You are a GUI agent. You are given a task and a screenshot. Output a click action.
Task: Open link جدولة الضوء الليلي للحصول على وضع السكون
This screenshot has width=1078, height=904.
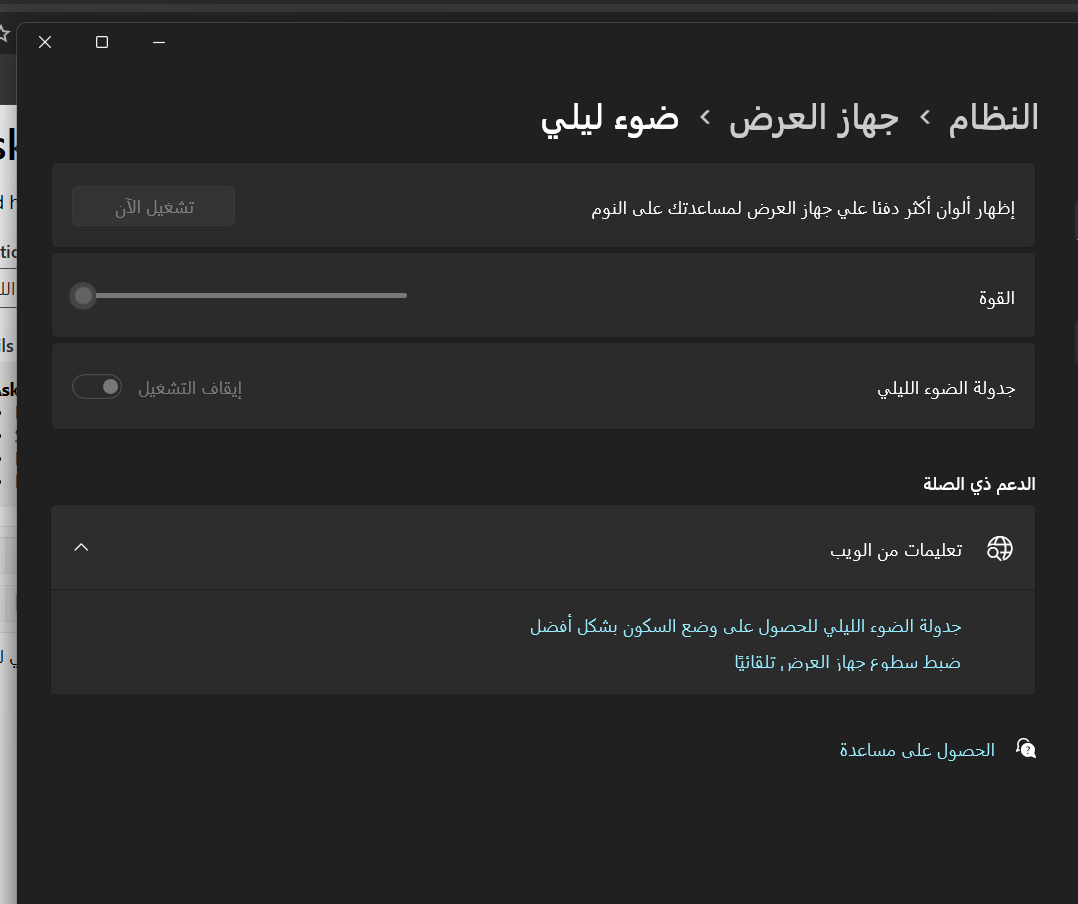tap(745, 626)
